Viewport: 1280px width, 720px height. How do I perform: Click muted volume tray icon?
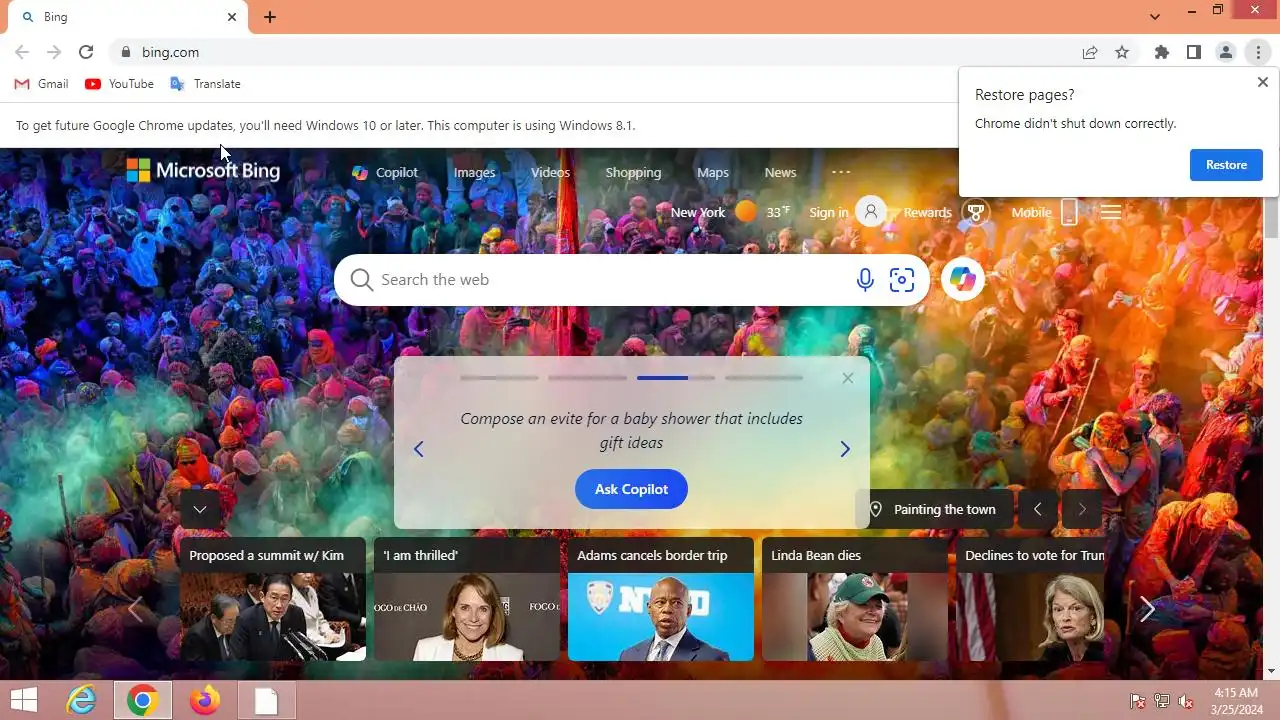[x=1186, y=701]
